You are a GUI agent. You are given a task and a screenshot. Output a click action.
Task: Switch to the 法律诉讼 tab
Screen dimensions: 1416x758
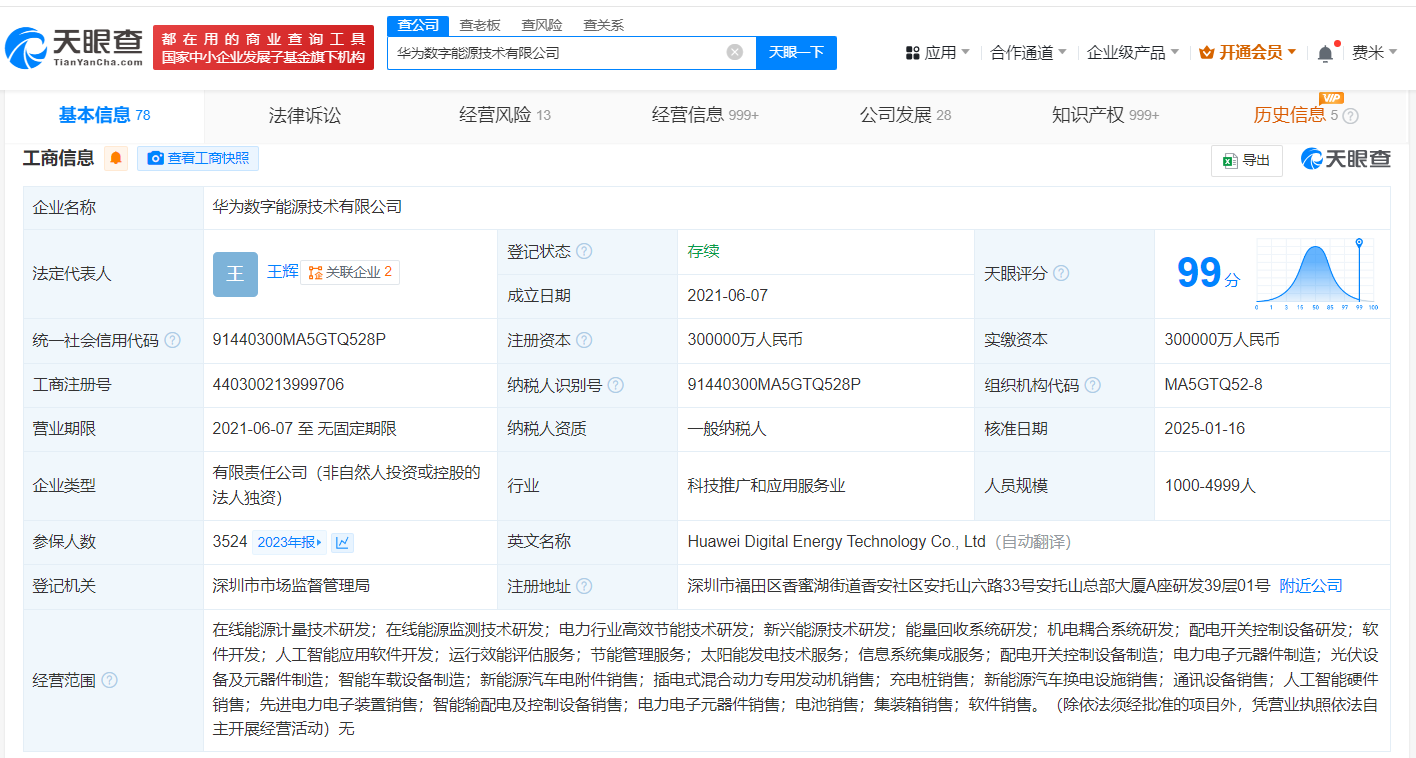tap(304, 114)
